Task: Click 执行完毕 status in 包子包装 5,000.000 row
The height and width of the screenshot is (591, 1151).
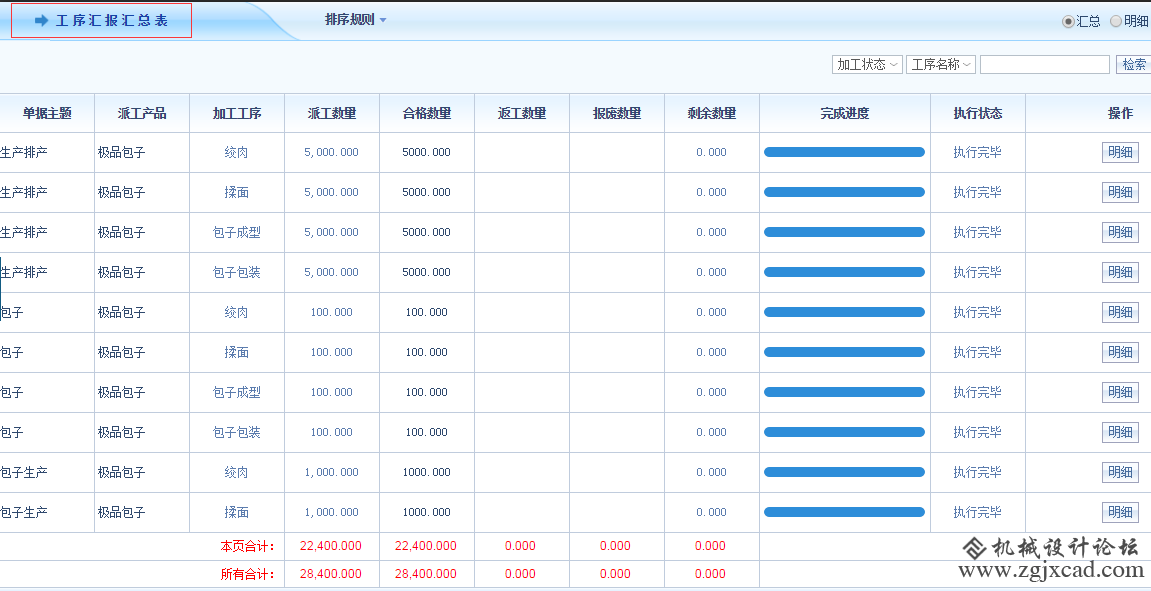Action: 977,272
